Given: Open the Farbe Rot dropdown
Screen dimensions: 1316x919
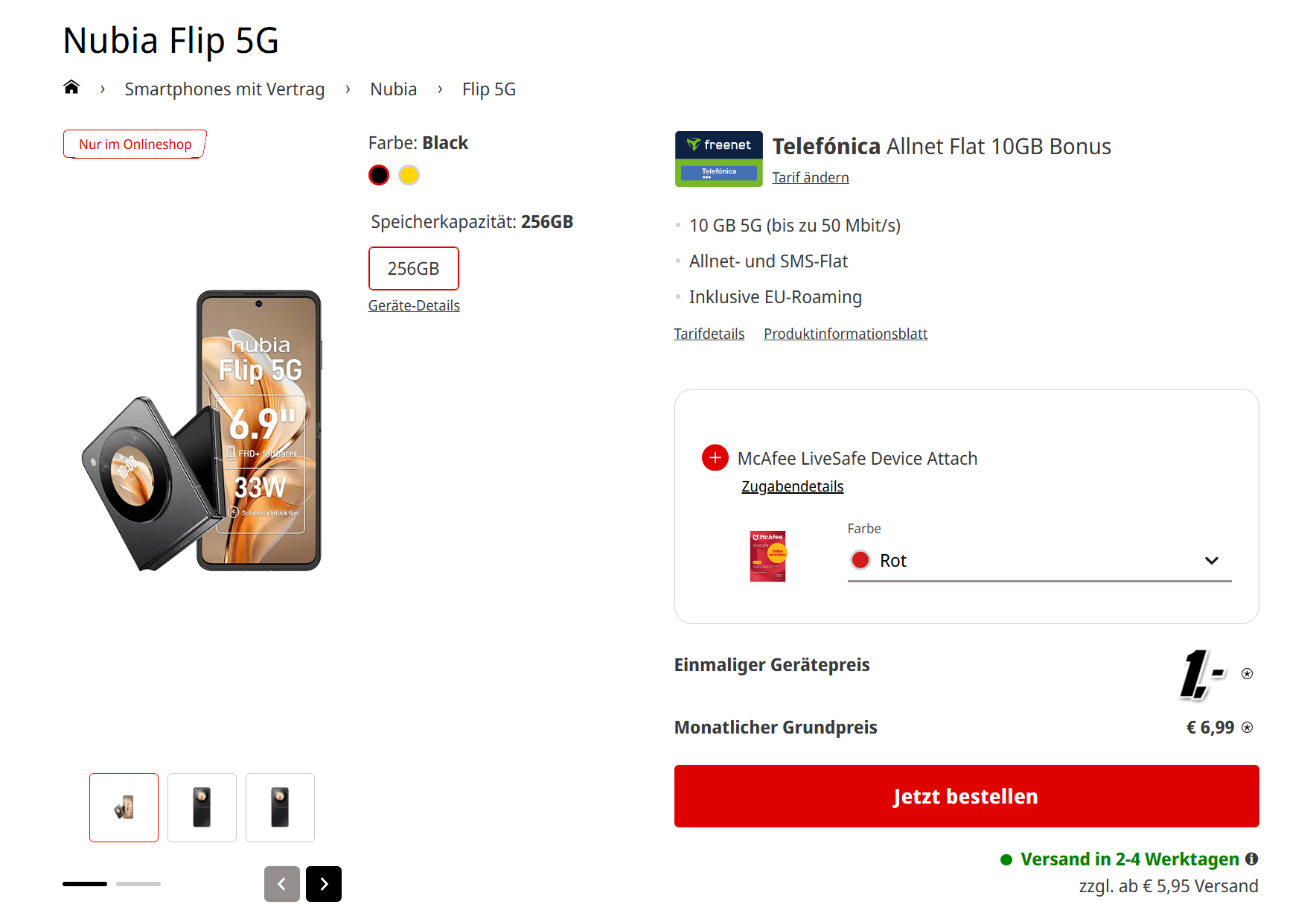Looking at the screenshot, I should coord(1039,561).
